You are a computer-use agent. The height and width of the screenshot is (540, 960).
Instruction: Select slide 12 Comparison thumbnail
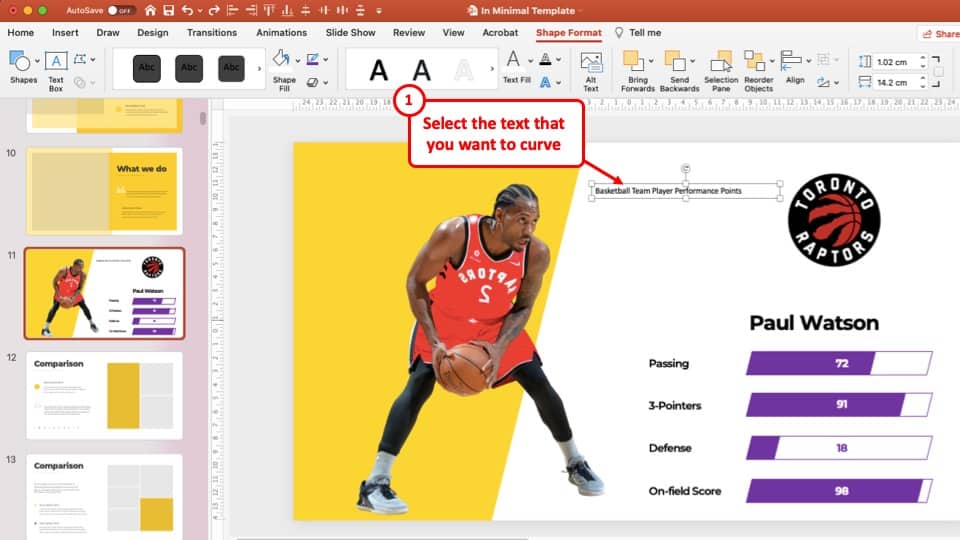point(104,395)
